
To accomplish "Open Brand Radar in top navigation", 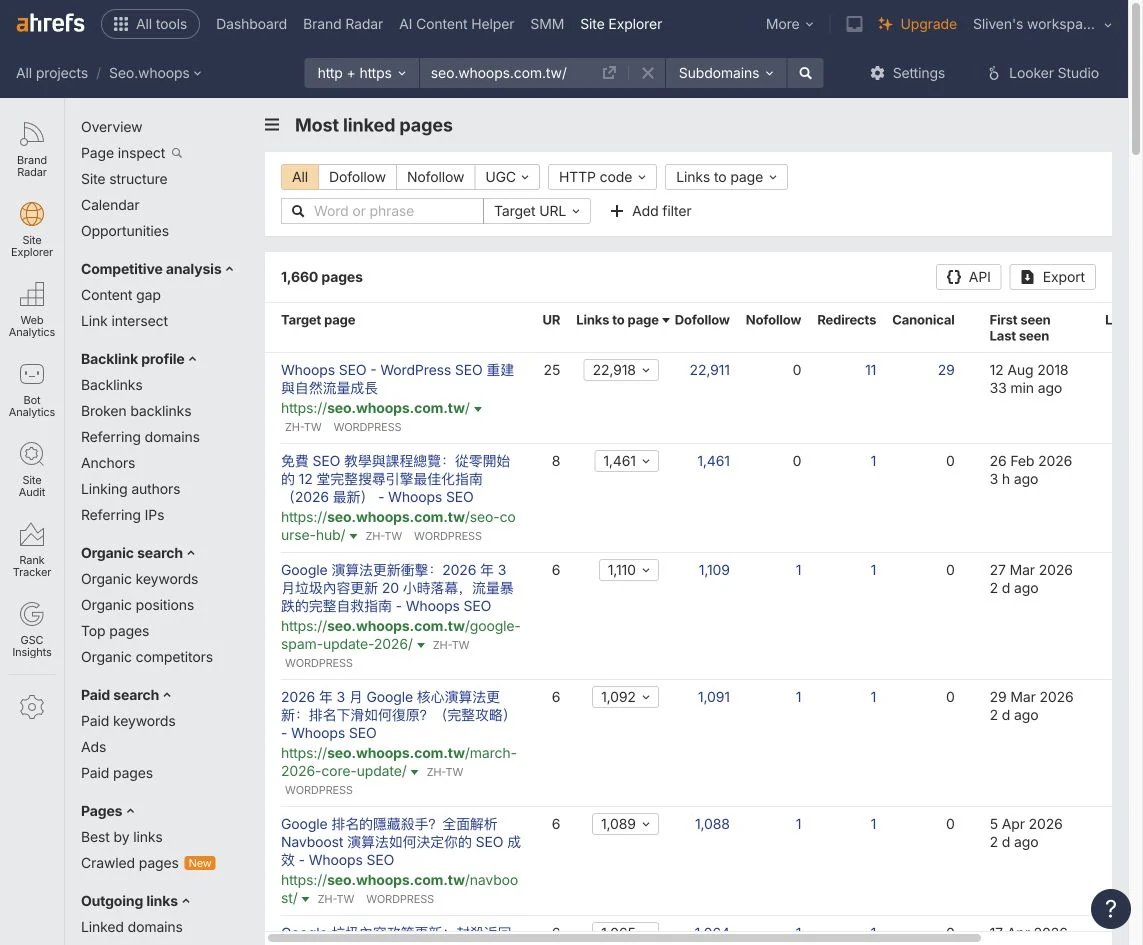I will pyautogui.click(x=343, y=24).
